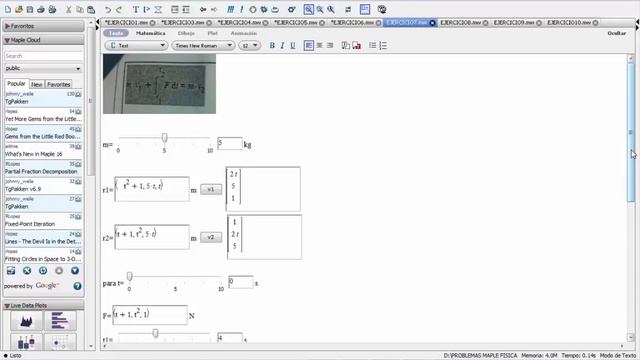The width and height of the screenshot is (640, 360).
Task: Insert a Maple prompt after the cursor
Action: (x=147, y=9)
